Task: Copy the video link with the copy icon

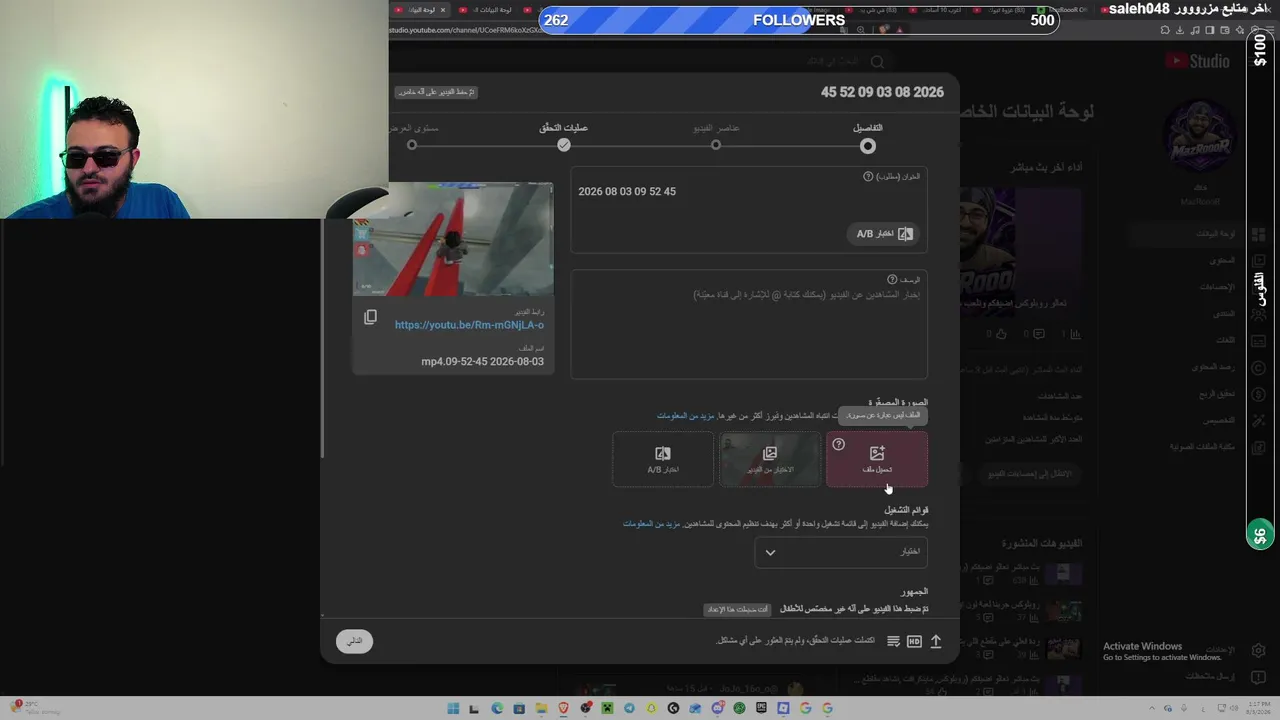Action: tap(370, 317)
